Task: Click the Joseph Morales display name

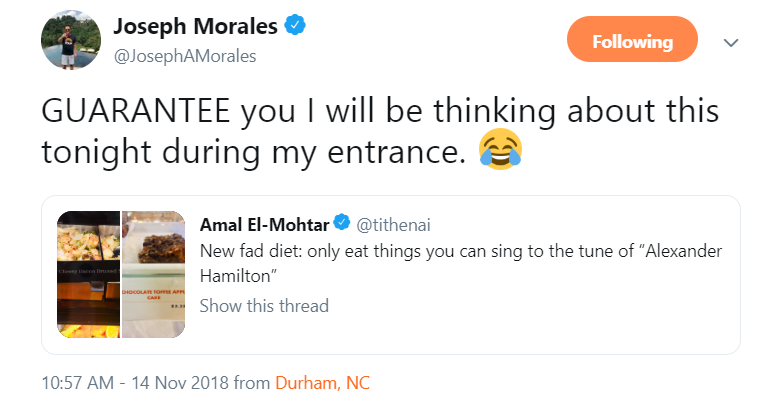Action: coord(194,26)
